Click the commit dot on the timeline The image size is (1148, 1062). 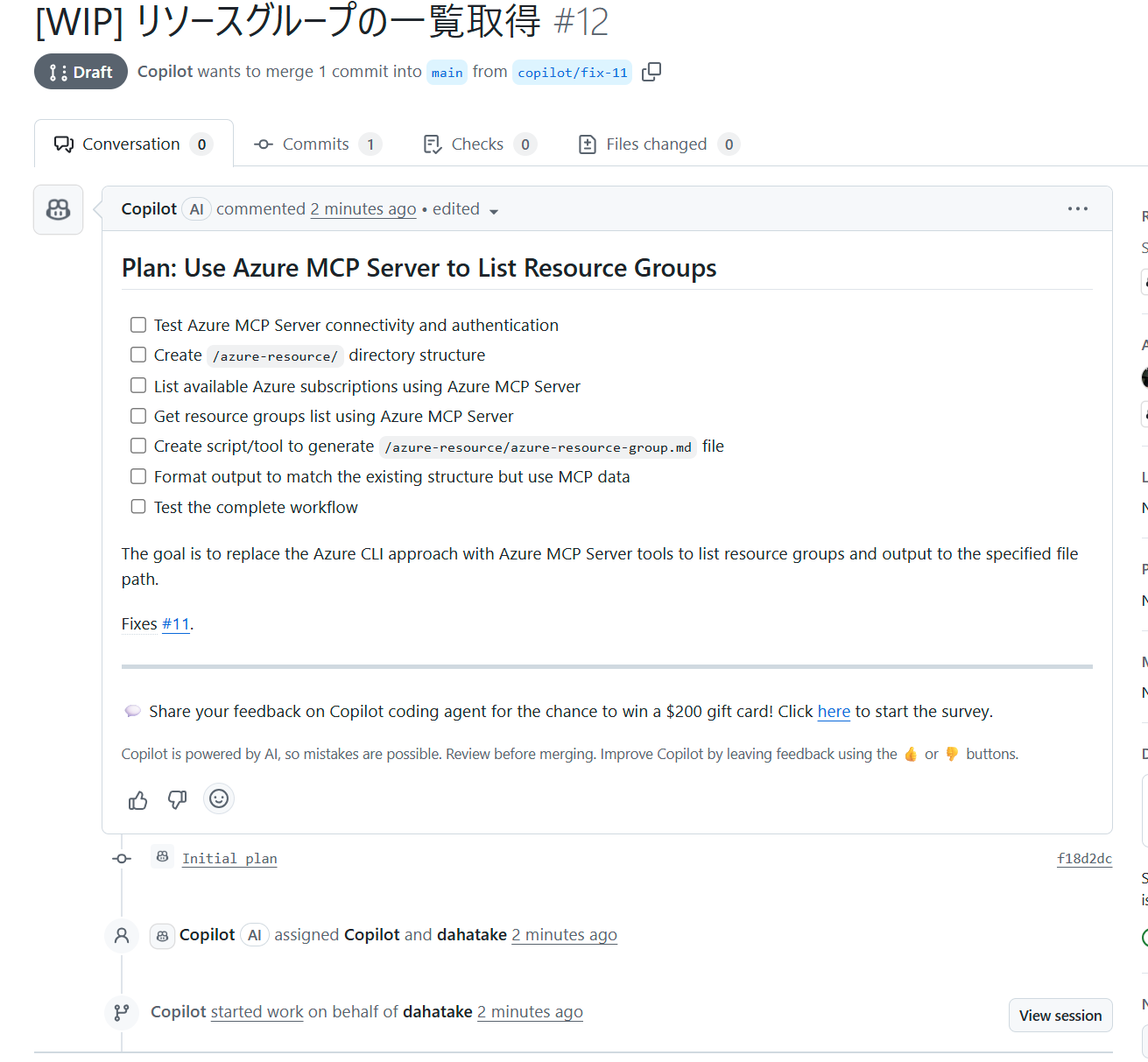(122, 858)
